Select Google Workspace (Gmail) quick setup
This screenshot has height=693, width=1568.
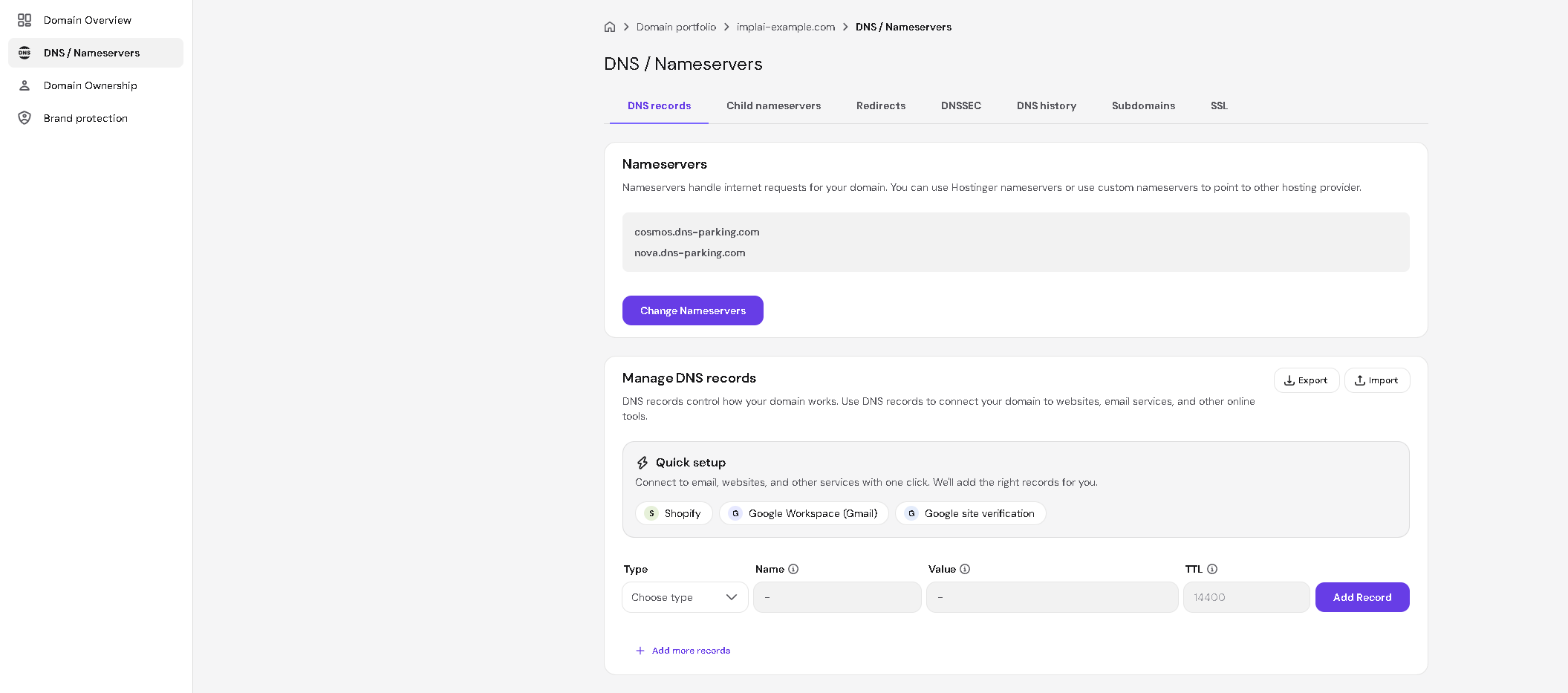[x=804, y=513]
